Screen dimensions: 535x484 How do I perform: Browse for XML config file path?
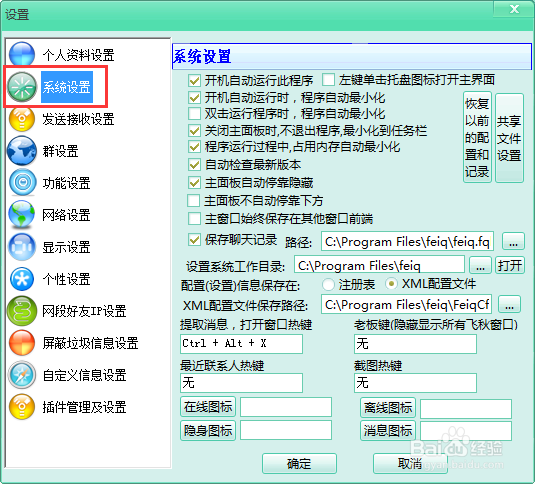click(x=509, y=304)
